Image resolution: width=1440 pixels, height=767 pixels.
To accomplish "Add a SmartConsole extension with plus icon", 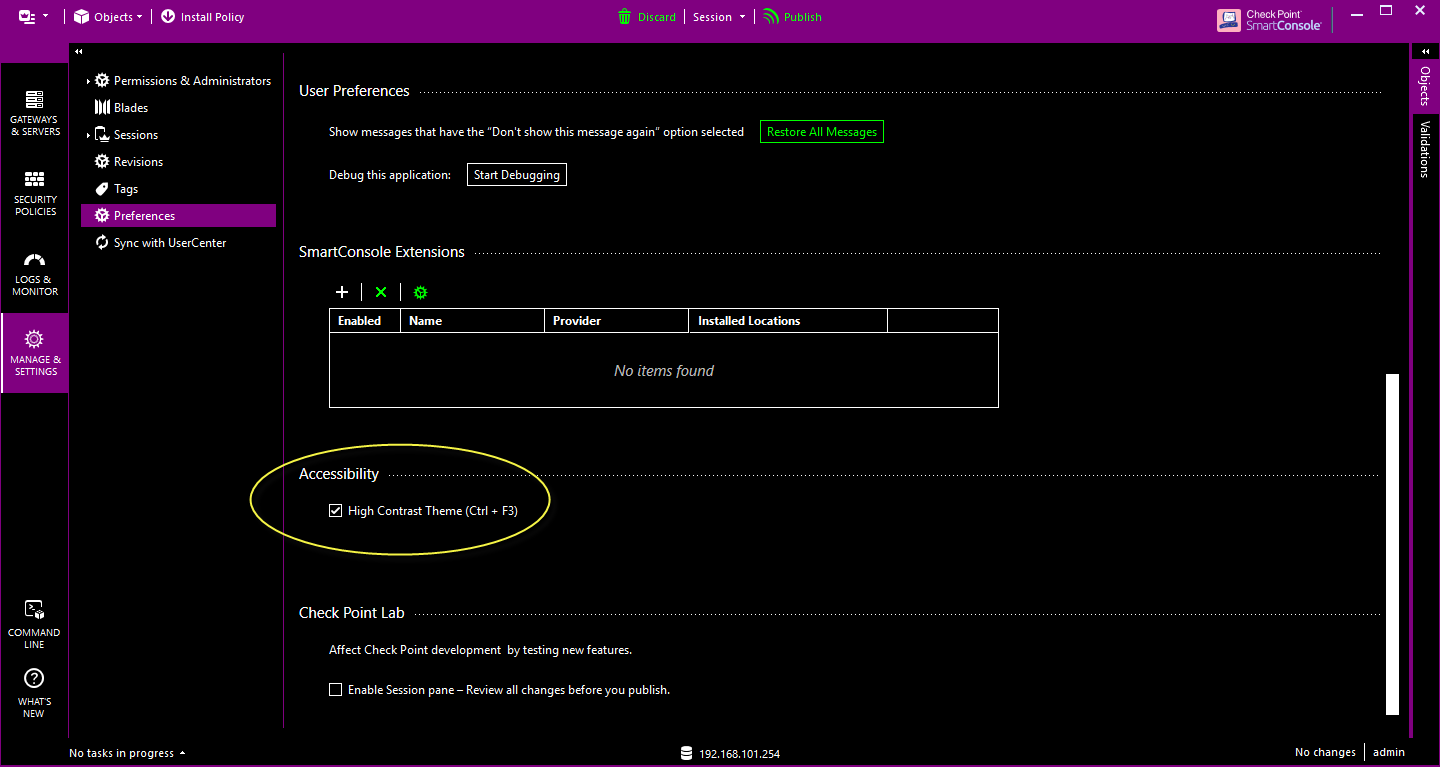I will 342,292.
